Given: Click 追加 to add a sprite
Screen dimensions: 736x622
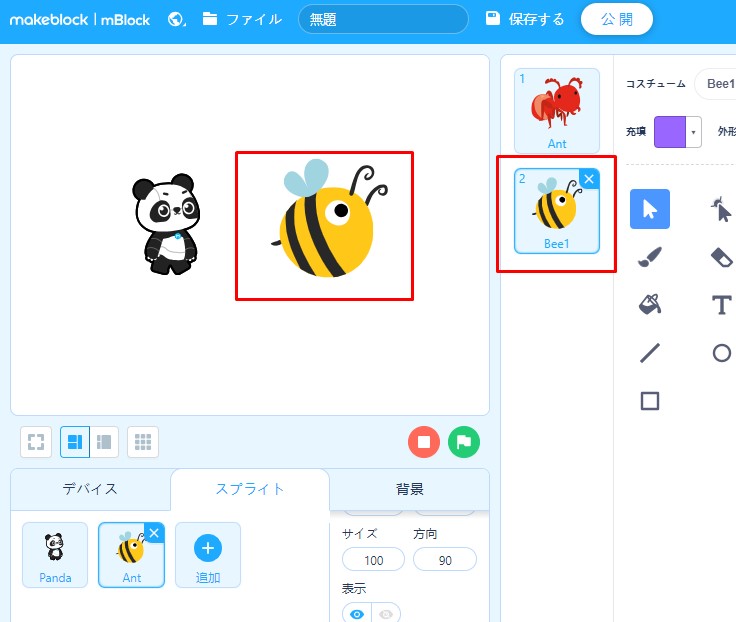Looking at the screenshot, I should click(x=208, y=555).
